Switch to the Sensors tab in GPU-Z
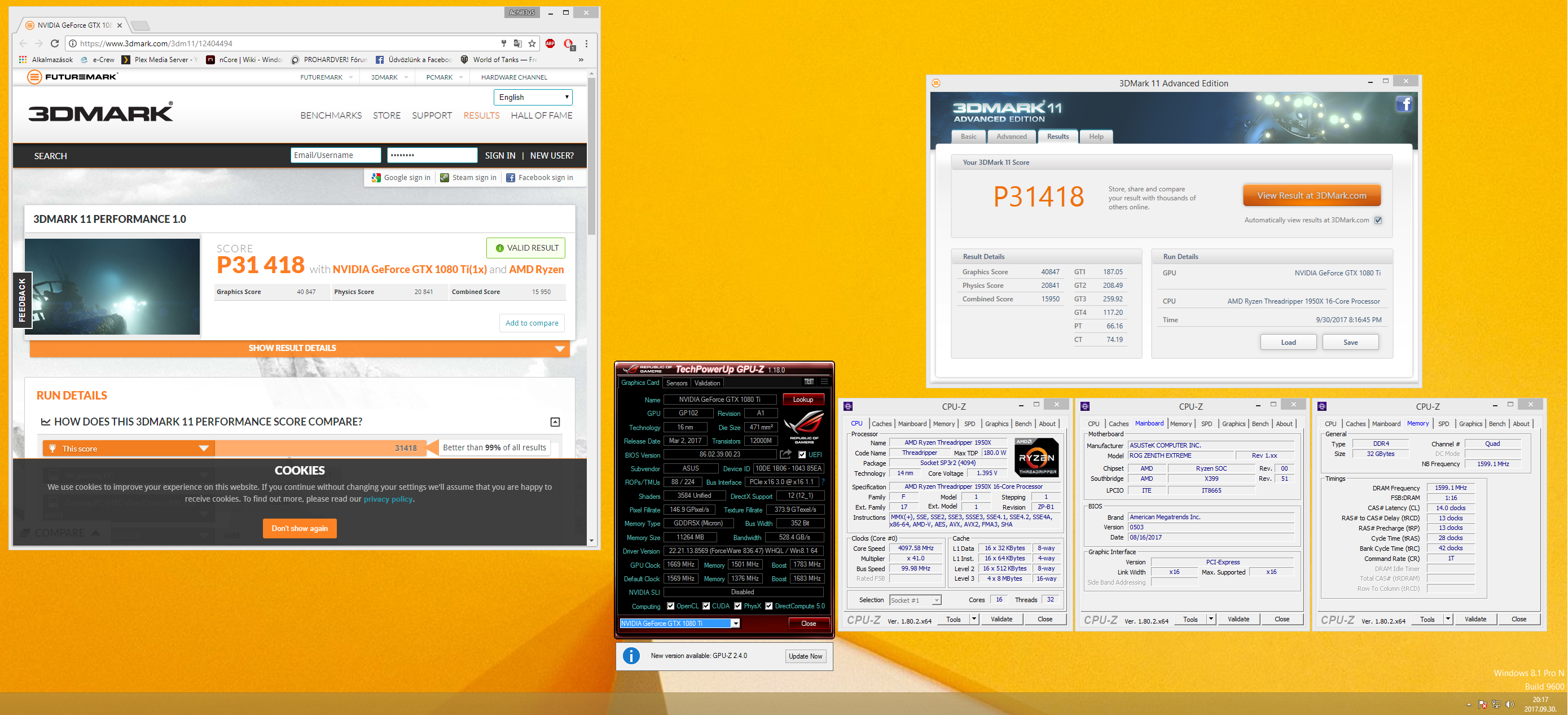 [677, 383]
